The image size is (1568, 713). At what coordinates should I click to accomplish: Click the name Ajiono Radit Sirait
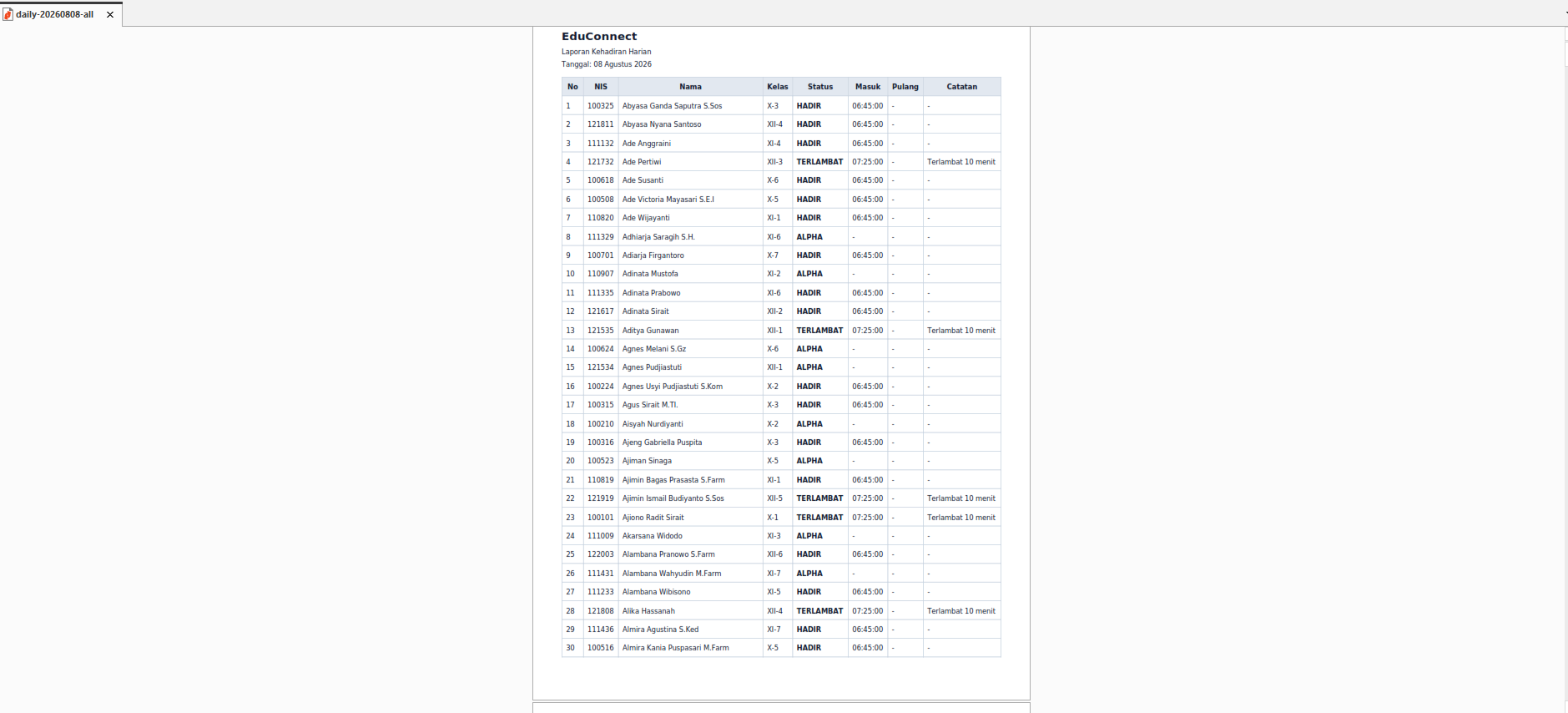pos(653,518)
